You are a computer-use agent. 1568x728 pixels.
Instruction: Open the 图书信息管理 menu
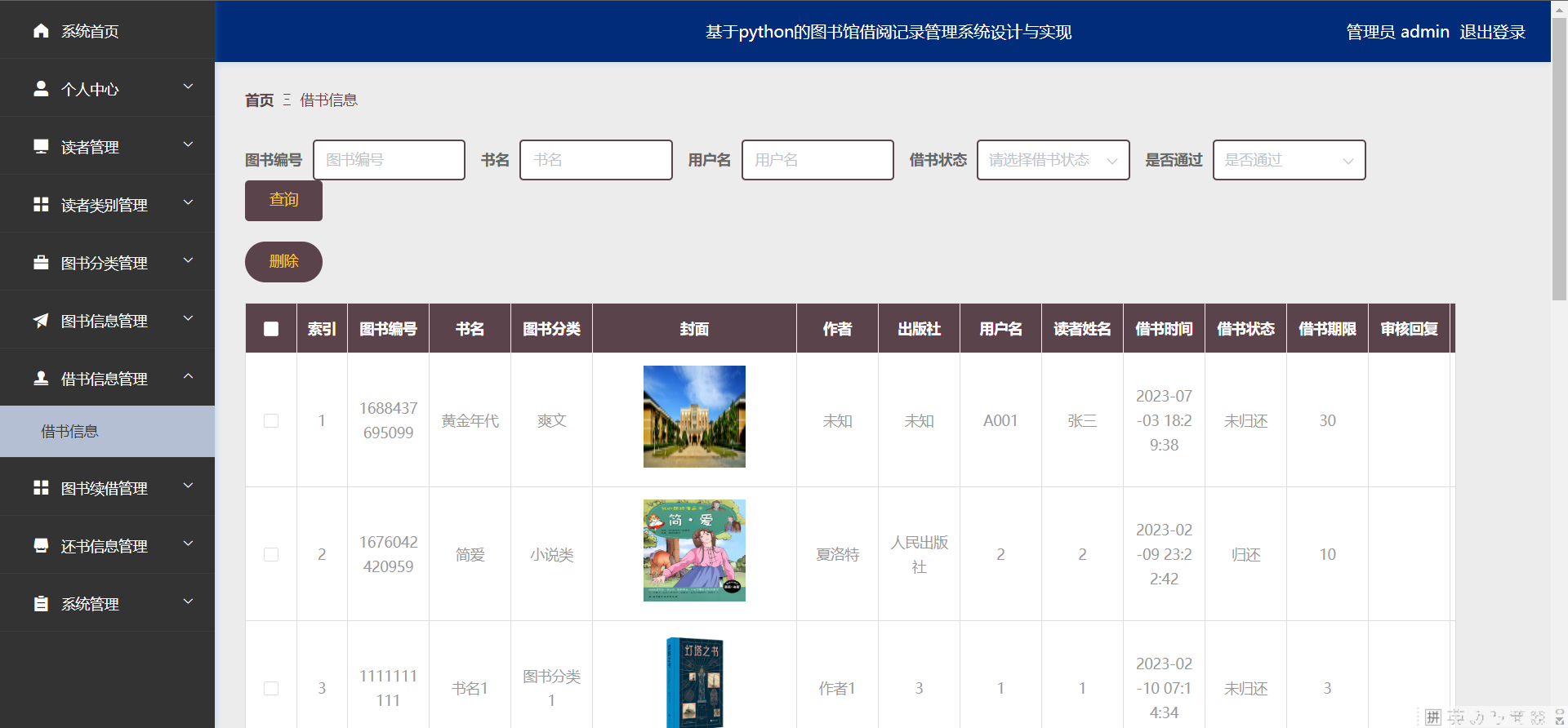[x=107, y=321]
